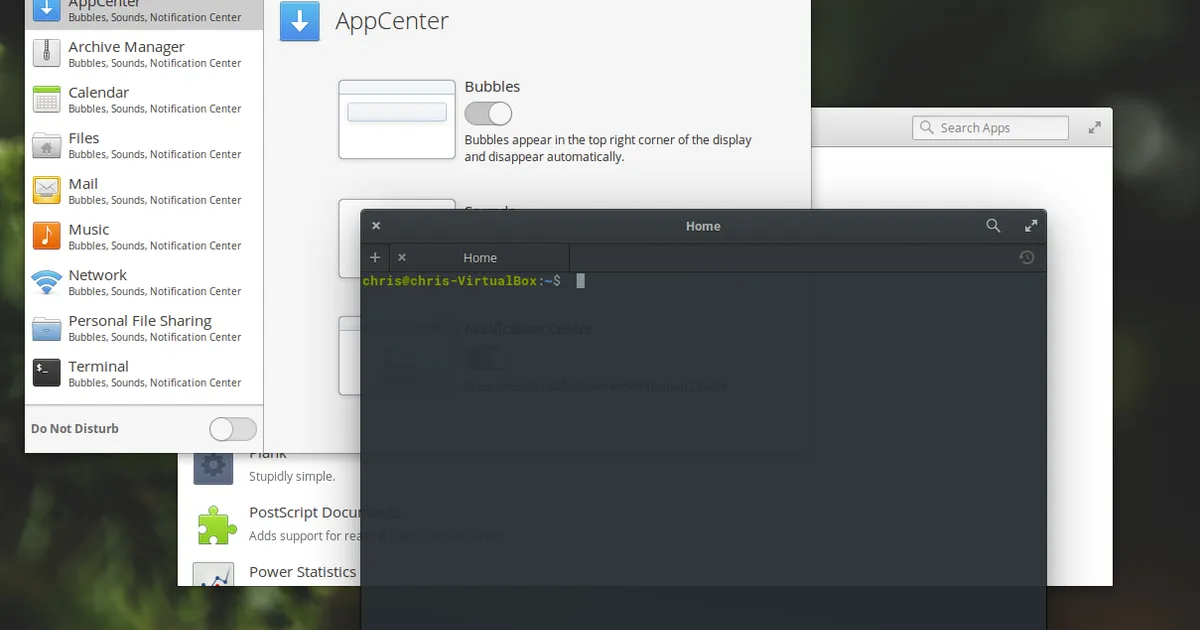This screenshot has width=1200, height=630.
Task: Click the Bubbles description text
Action: click(608, 148)
